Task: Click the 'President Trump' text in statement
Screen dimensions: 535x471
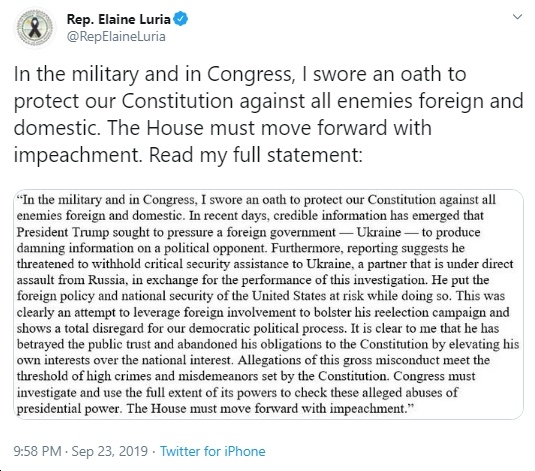Action: click(x=62, y=232)
